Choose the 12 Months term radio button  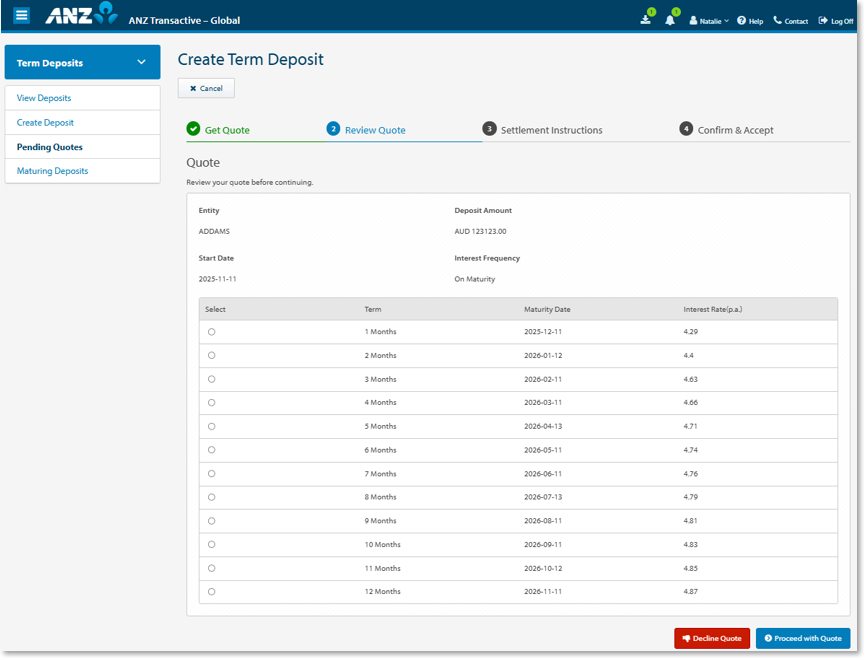[x=211, y=592]
